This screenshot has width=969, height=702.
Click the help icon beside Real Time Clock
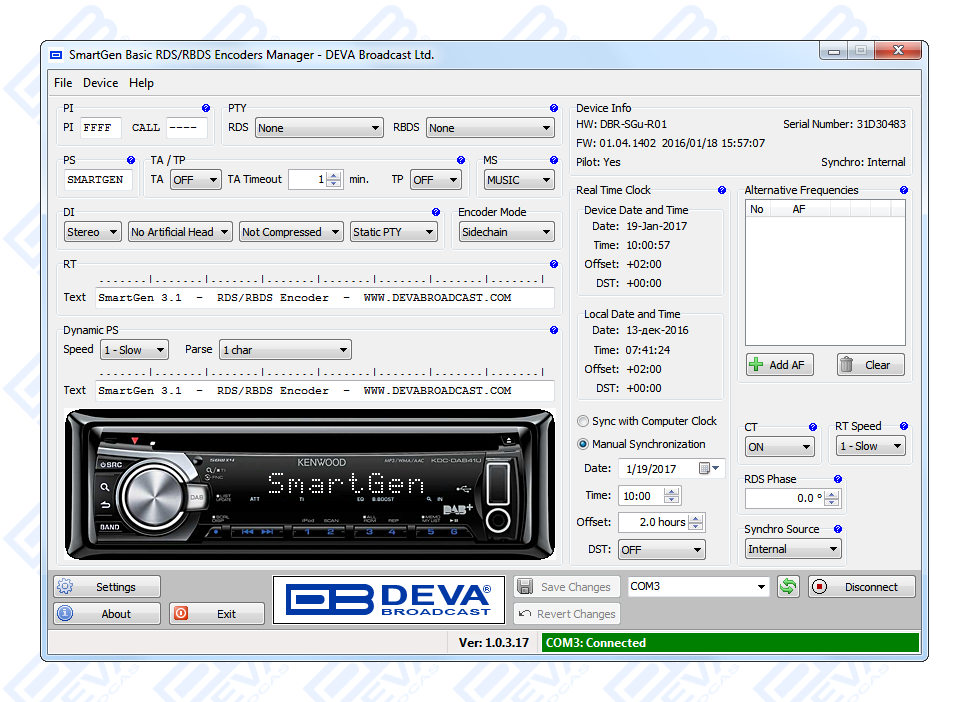(x=722, y=190)
